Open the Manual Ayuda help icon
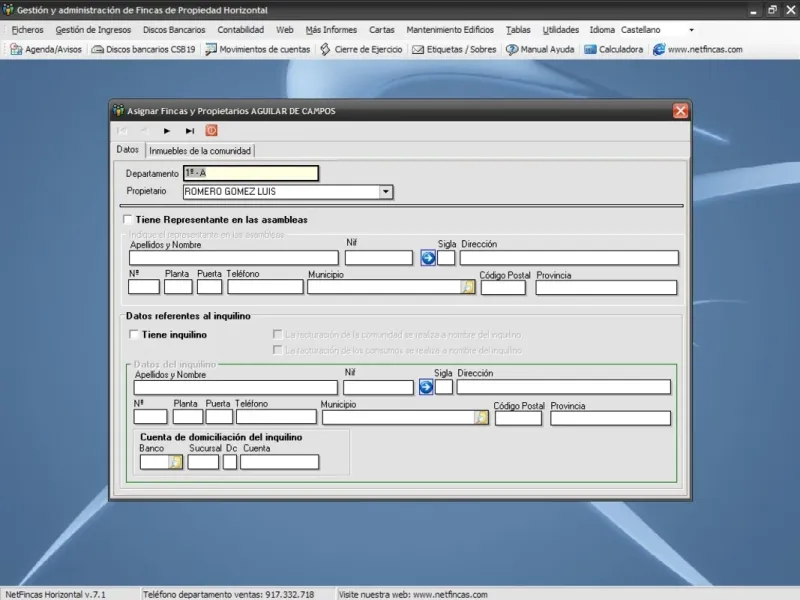The width and height of the screenshot is (800, 600). [512, 49]
